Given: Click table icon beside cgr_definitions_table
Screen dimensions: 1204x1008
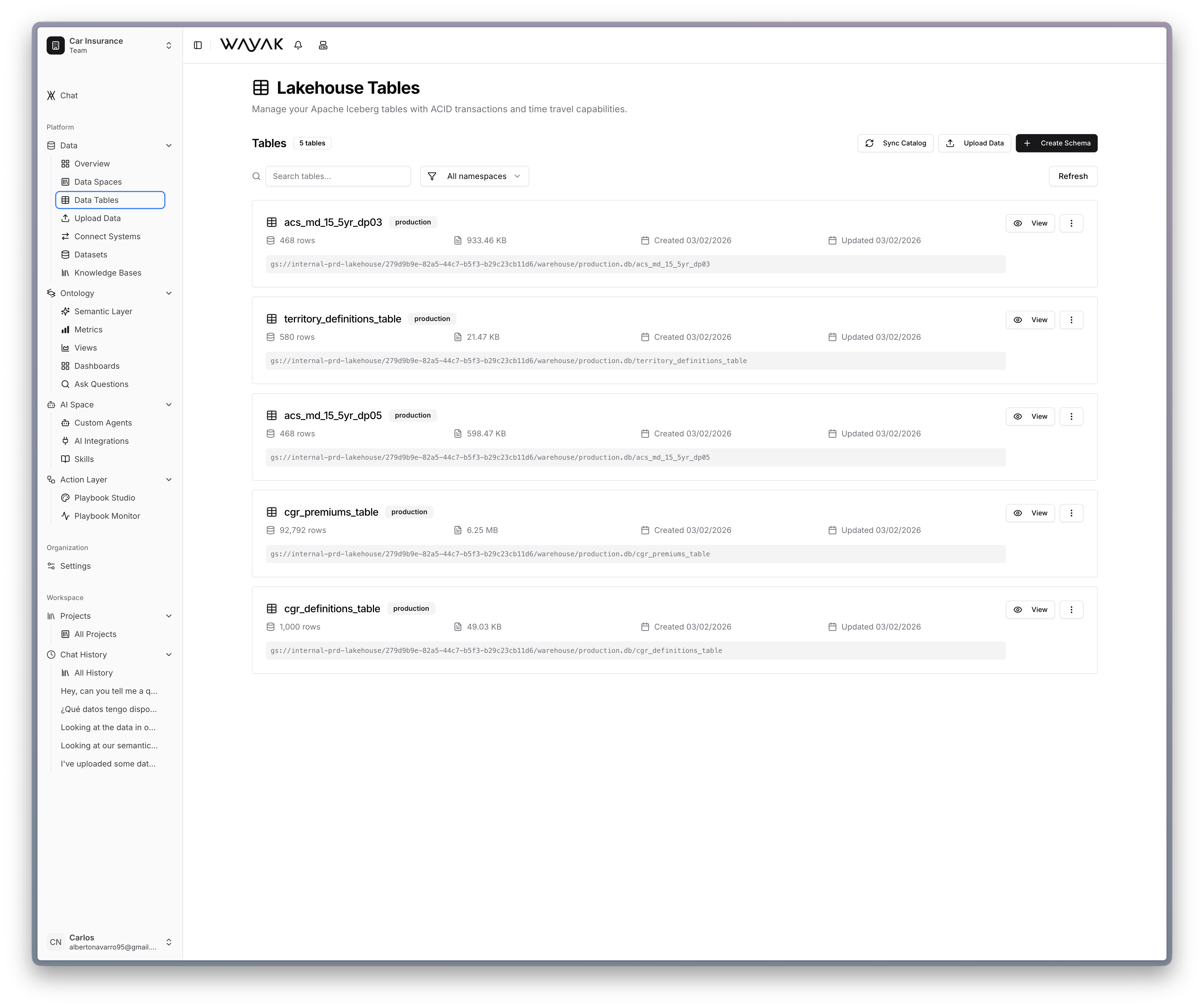Looking at the screenshot, I should (272, 609).
